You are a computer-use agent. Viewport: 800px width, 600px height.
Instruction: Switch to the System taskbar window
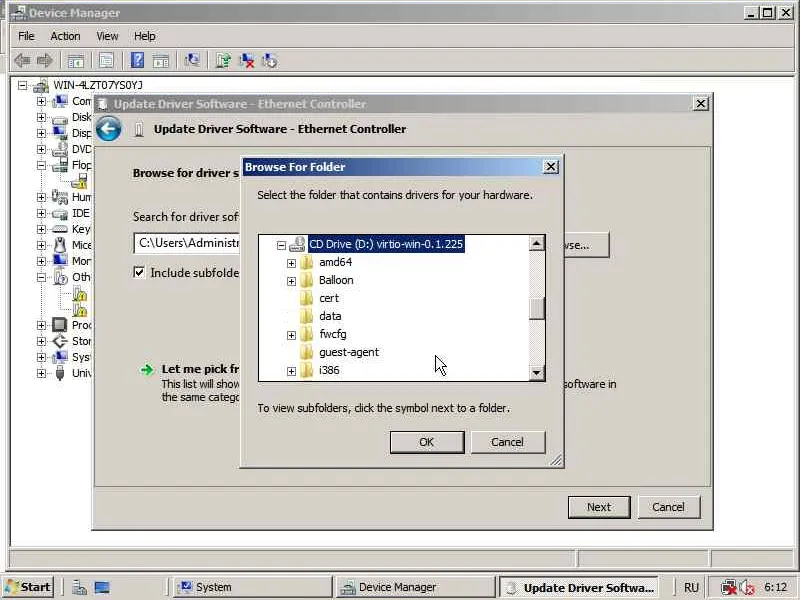click(253, 587)
